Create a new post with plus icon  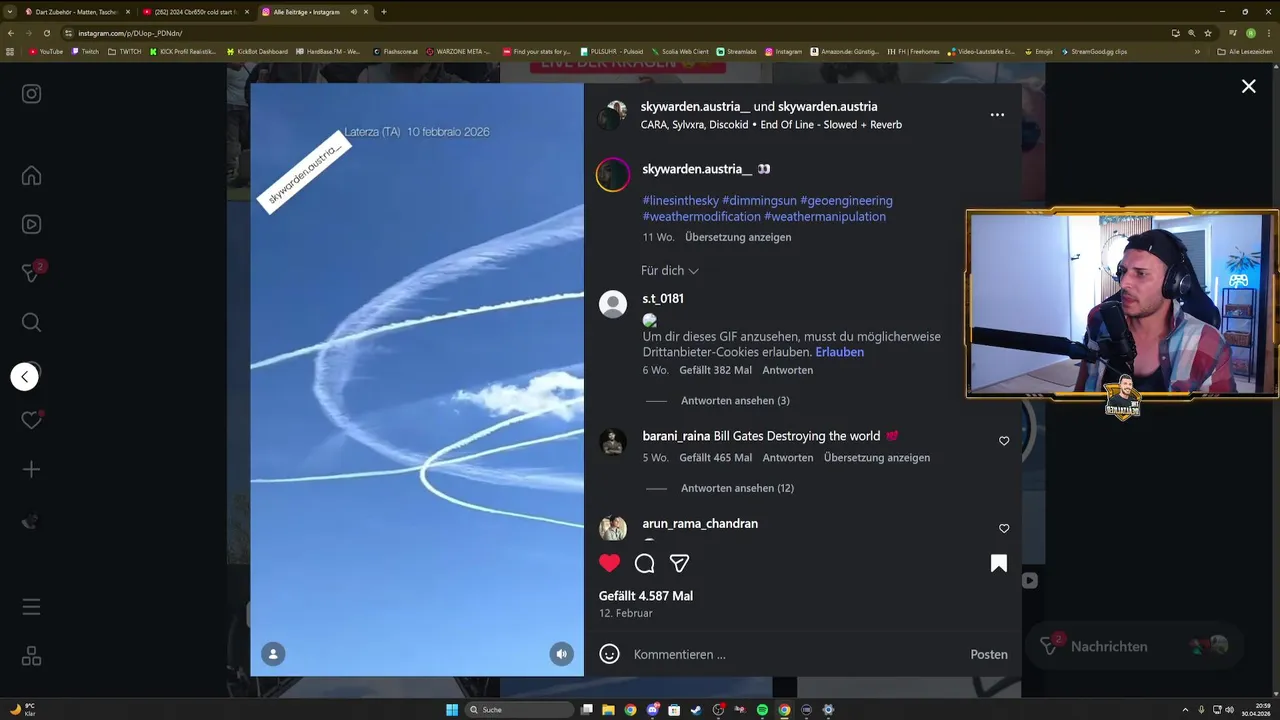click(31, 469)
